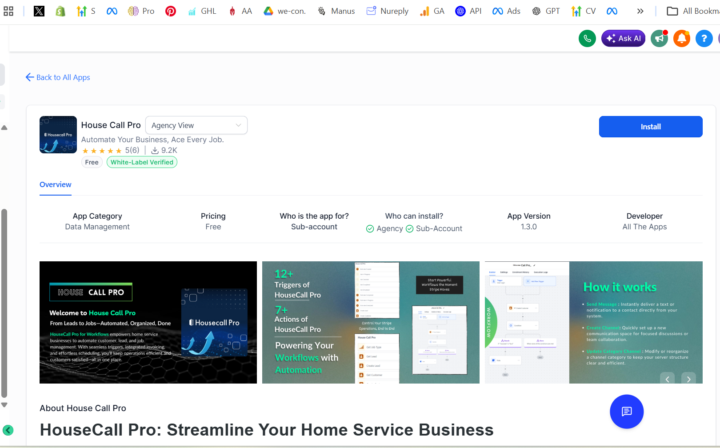
Task: Click the second Meta bookmark after CV
Action: 612,11
